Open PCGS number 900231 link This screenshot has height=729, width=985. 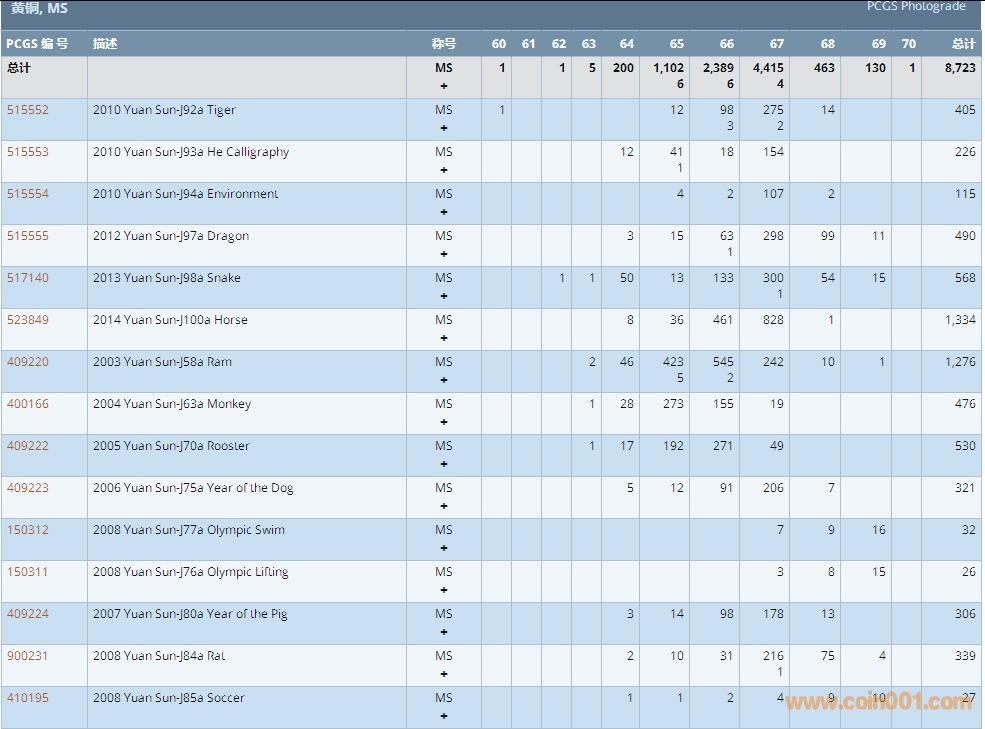27,656
